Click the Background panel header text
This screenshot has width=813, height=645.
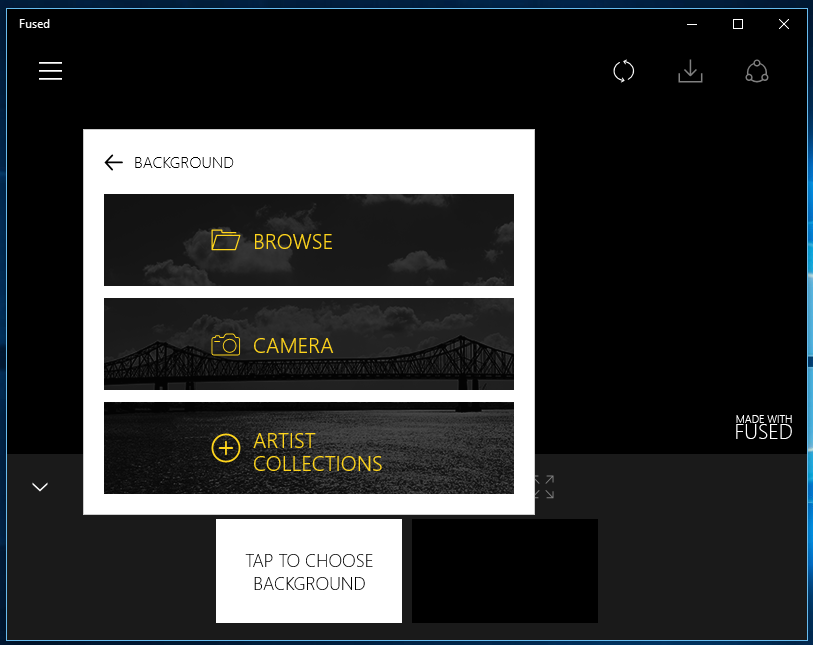[x=184, y=163]
